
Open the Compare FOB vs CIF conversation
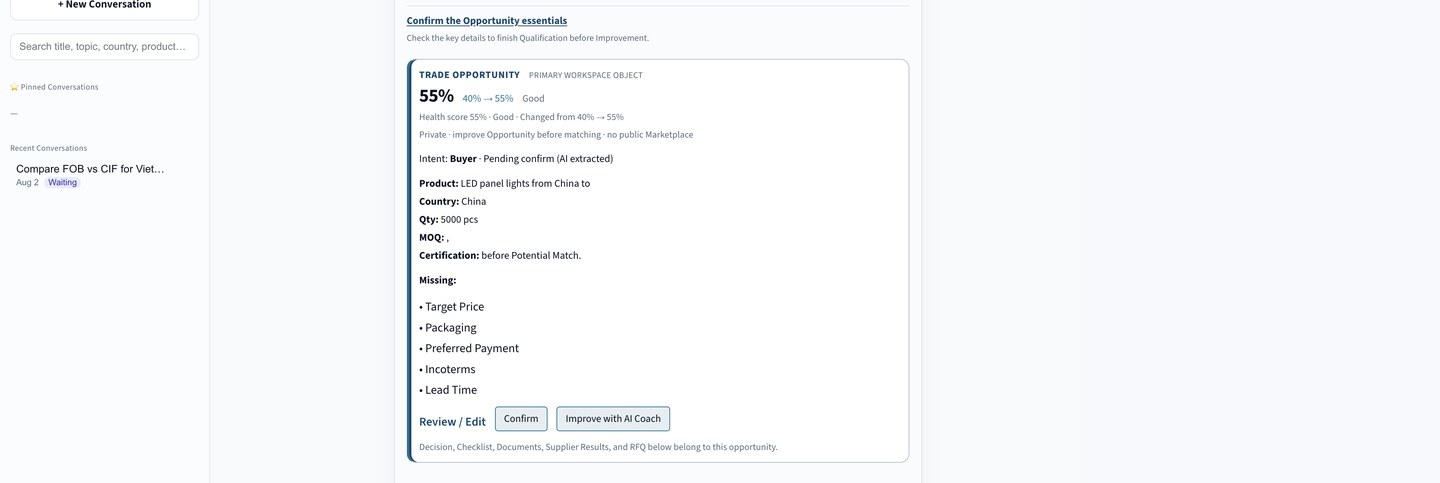pyautogui.click(x=90, y=169)
